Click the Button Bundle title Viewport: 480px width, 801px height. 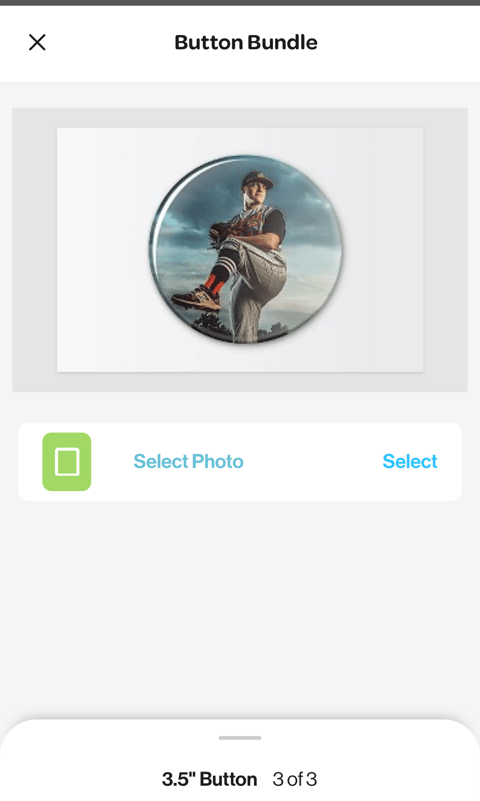click(246, 42)
